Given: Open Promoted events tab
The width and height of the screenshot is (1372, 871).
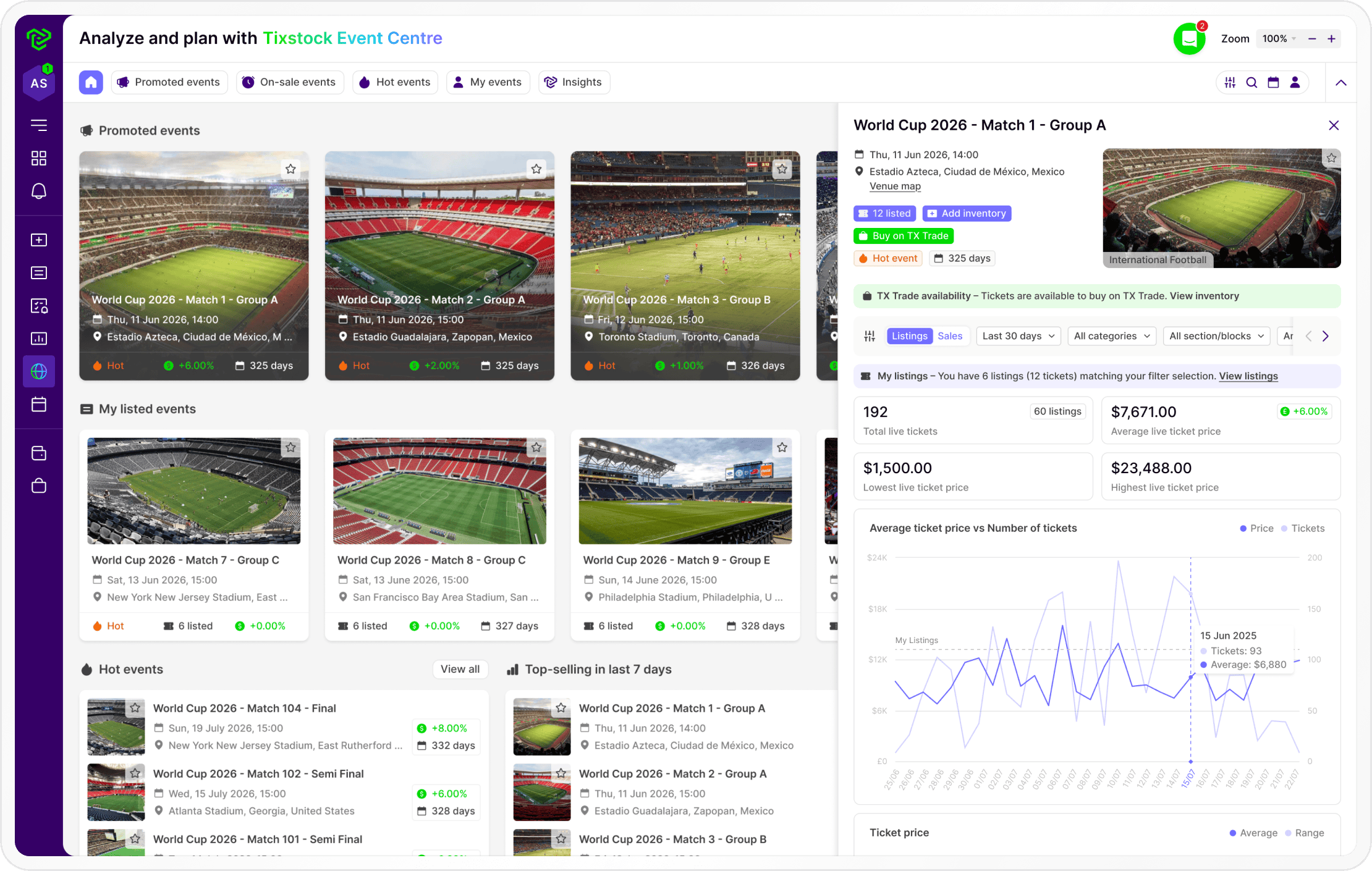Looking at the screenshot, I should click(x=169, y=82).
